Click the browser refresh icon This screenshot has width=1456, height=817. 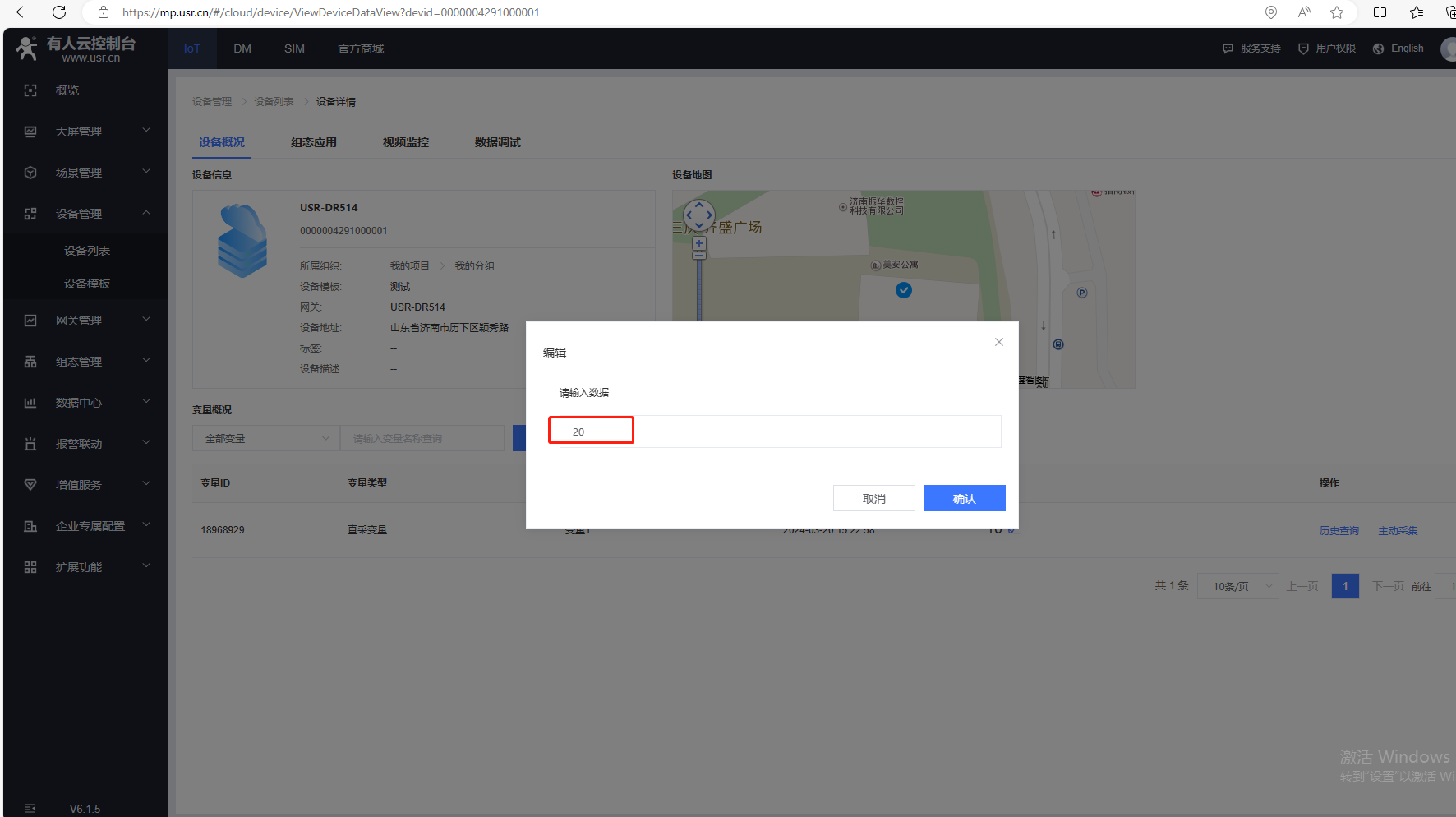pos(59,12)
